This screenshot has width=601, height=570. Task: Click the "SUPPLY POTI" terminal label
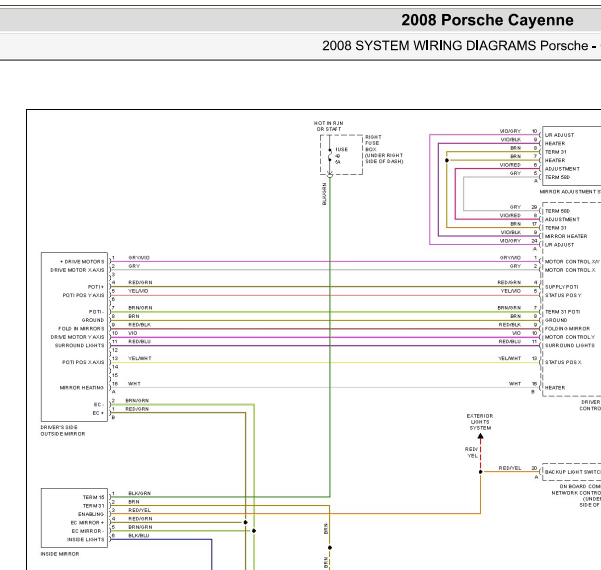pyautogui.click(x=562, y=287)
